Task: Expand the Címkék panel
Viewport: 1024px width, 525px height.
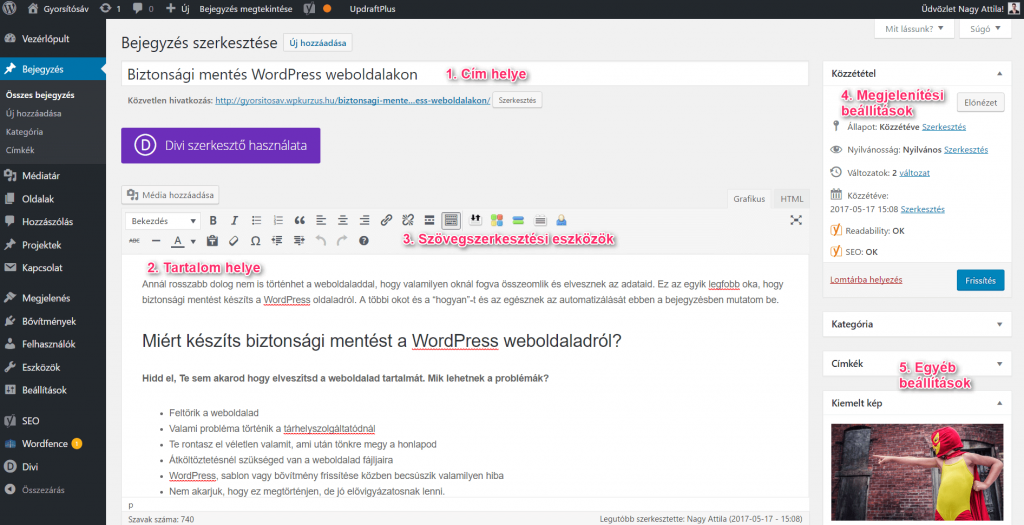Action: 1001,364
